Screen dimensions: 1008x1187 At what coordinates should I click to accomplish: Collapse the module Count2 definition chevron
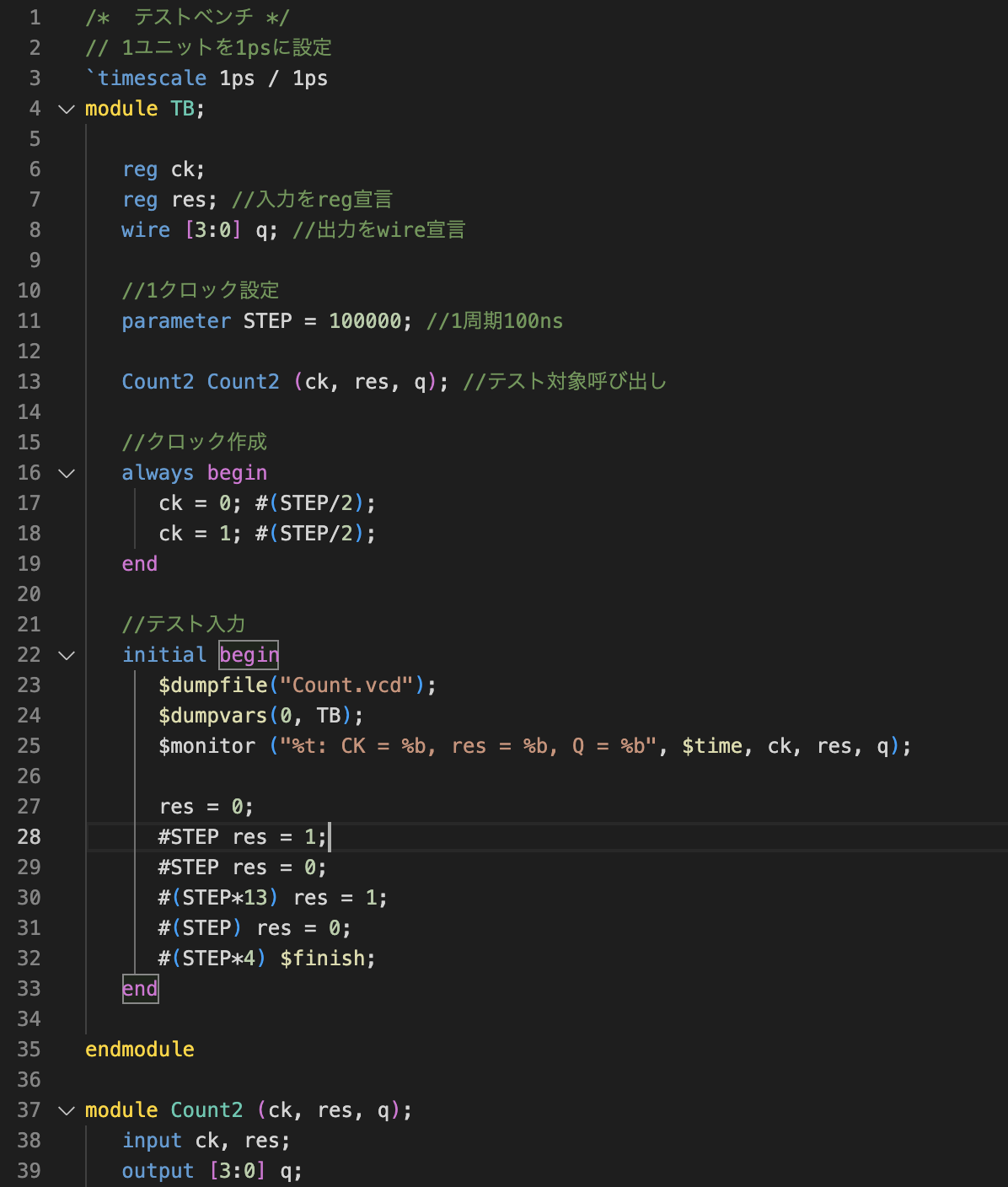pos(67,1110)
